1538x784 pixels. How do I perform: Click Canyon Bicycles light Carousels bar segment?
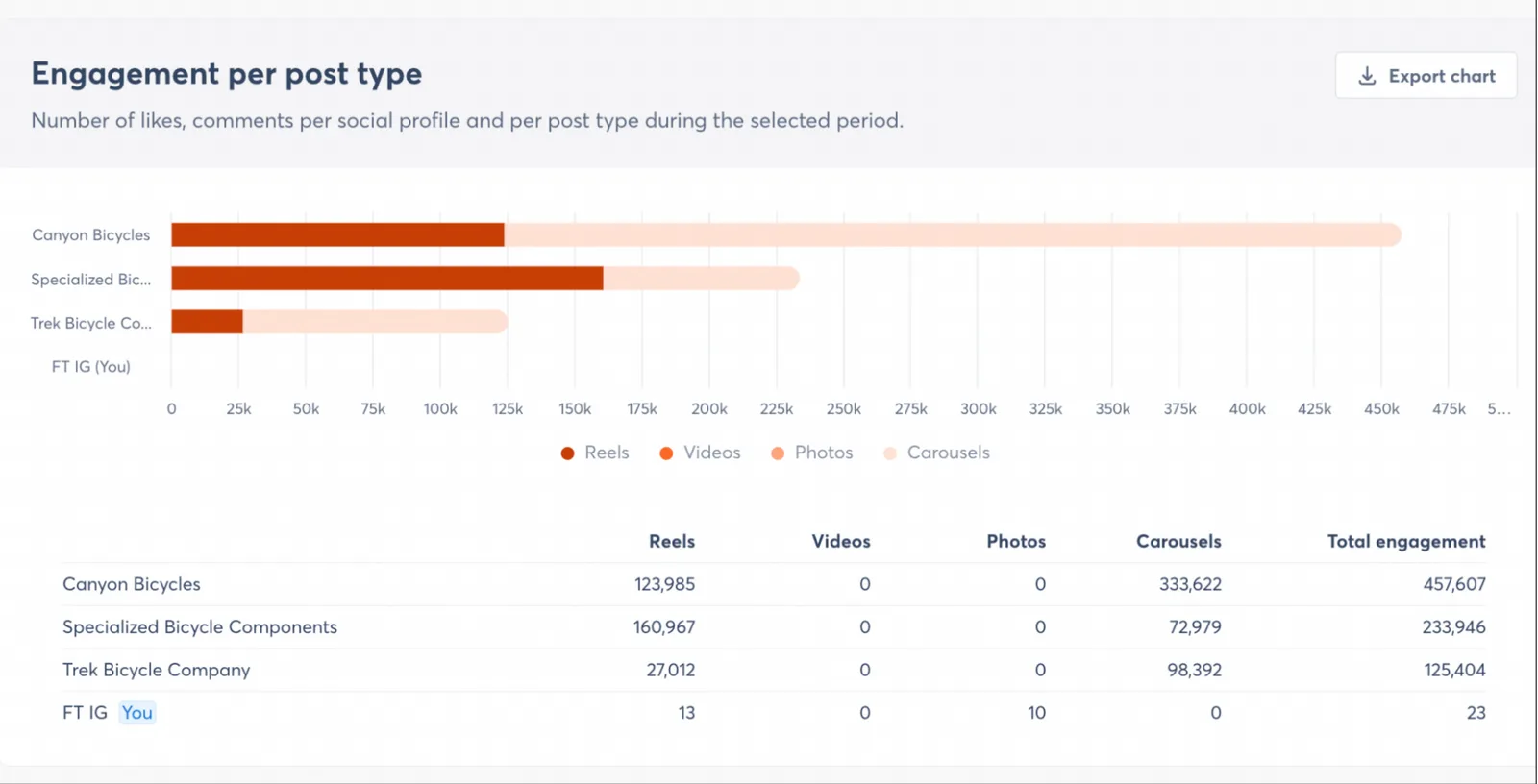point(952,234)
